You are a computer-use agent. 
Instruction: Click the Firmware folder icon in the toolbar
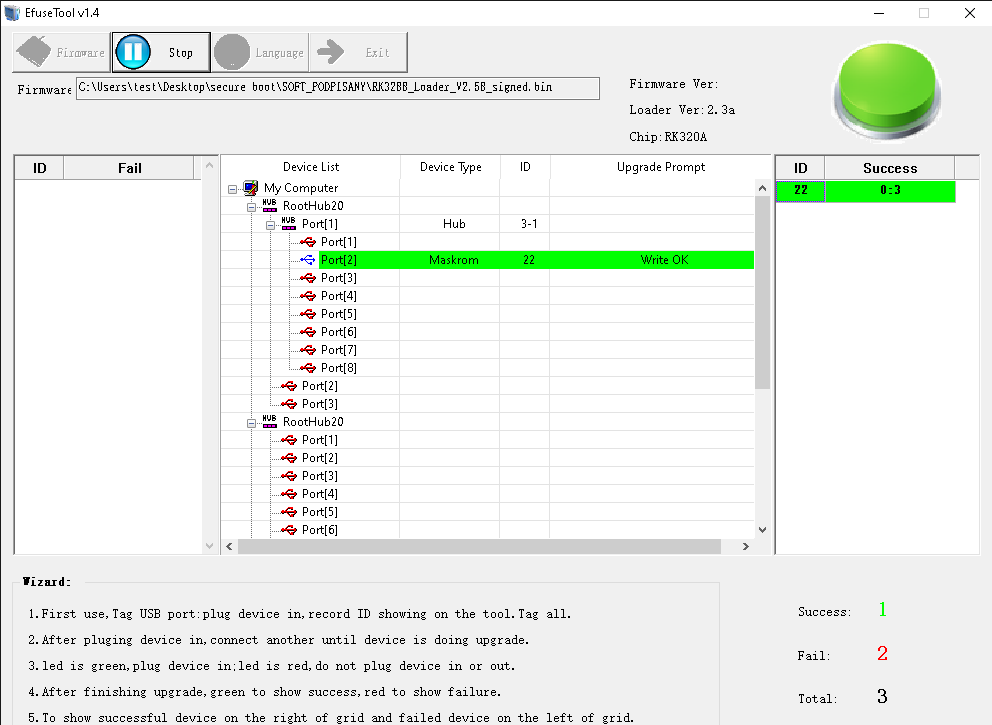[35, 51]
